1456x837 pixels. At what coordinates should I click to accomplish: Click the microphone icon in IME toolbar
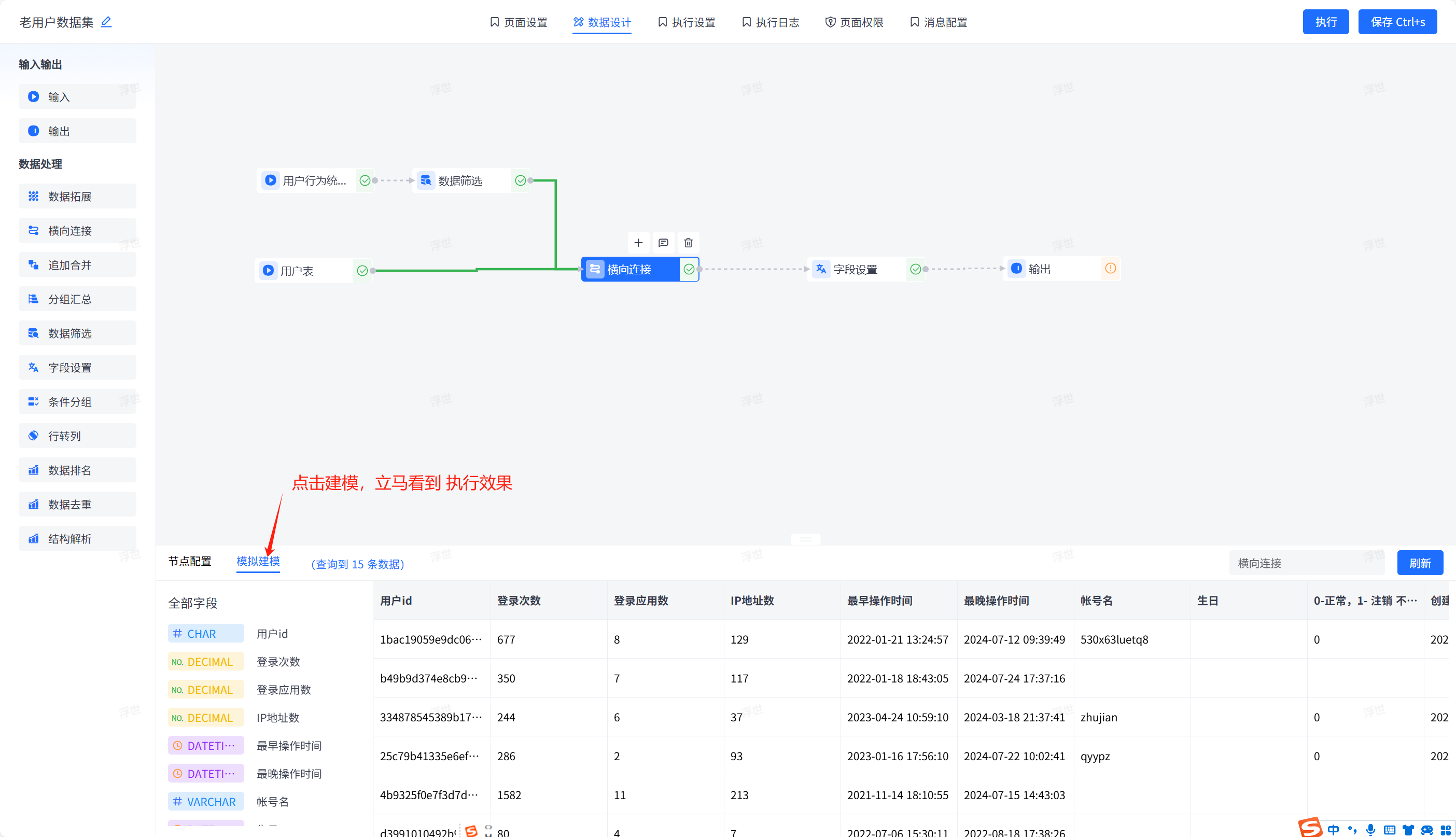[1370, 830]
